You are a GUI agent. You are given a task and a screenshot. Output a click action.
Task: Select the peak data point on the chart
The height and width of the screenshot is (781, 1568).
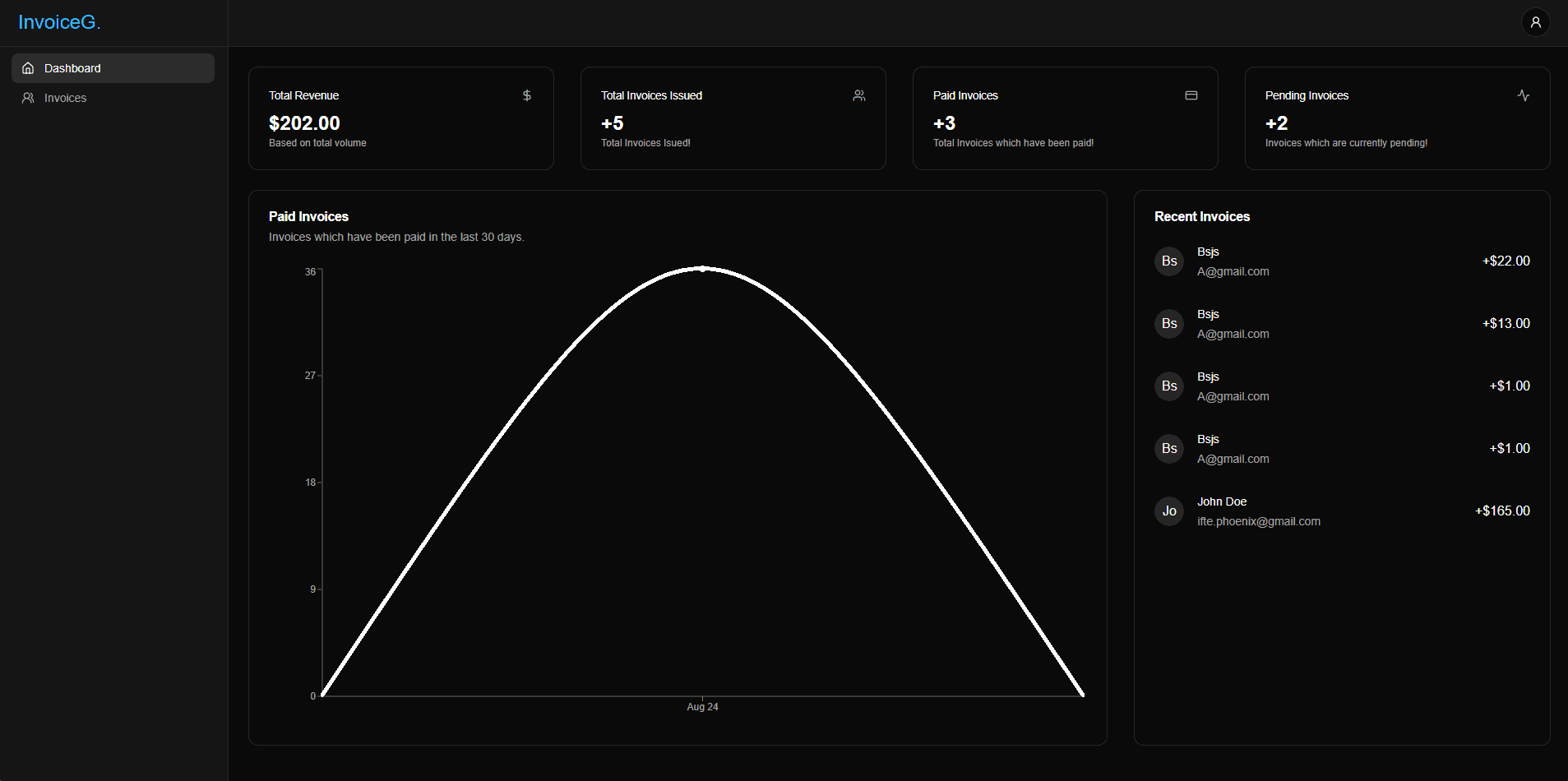702,269
